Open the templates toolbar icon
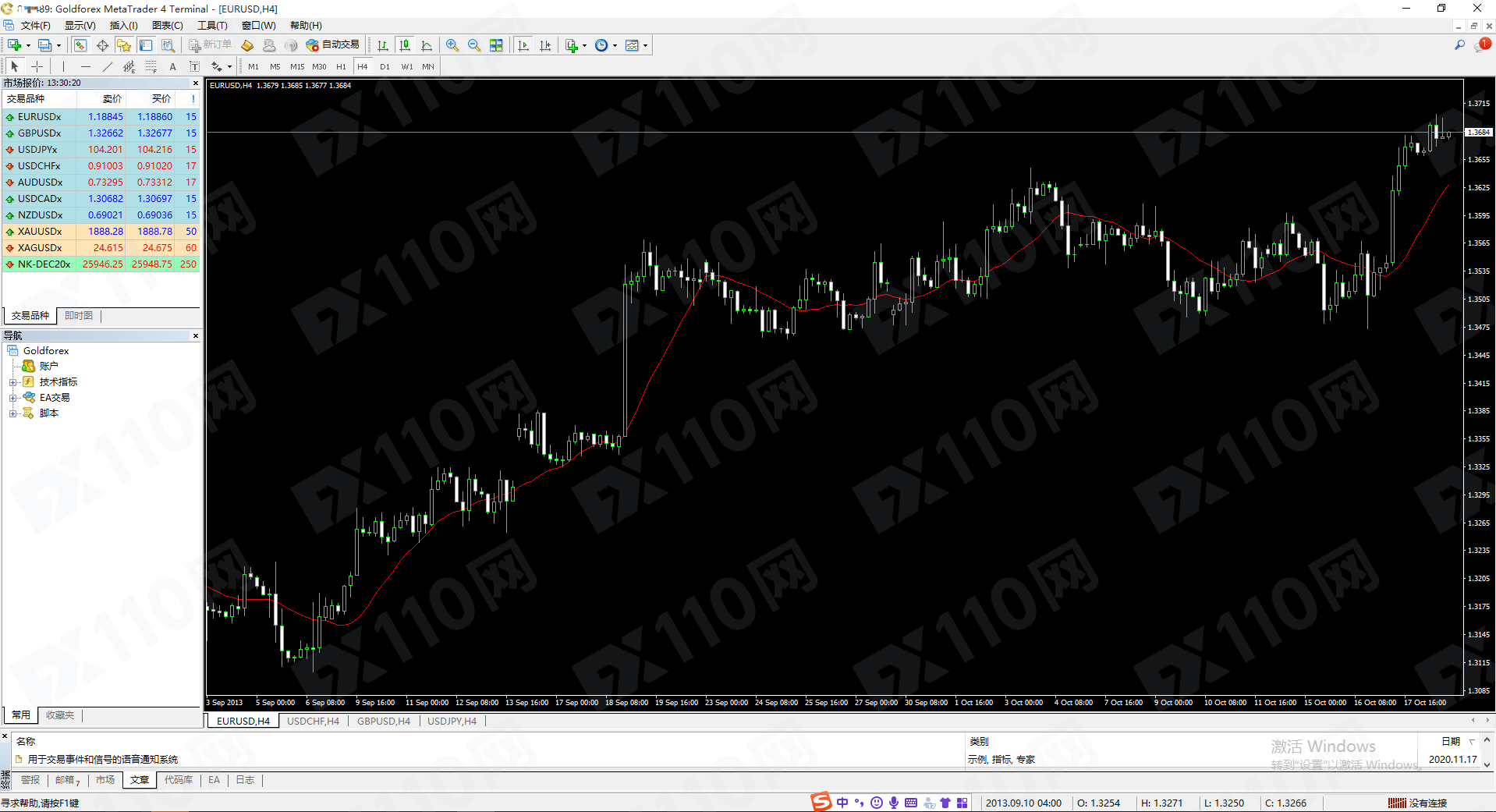 click(x=632, y=45)
